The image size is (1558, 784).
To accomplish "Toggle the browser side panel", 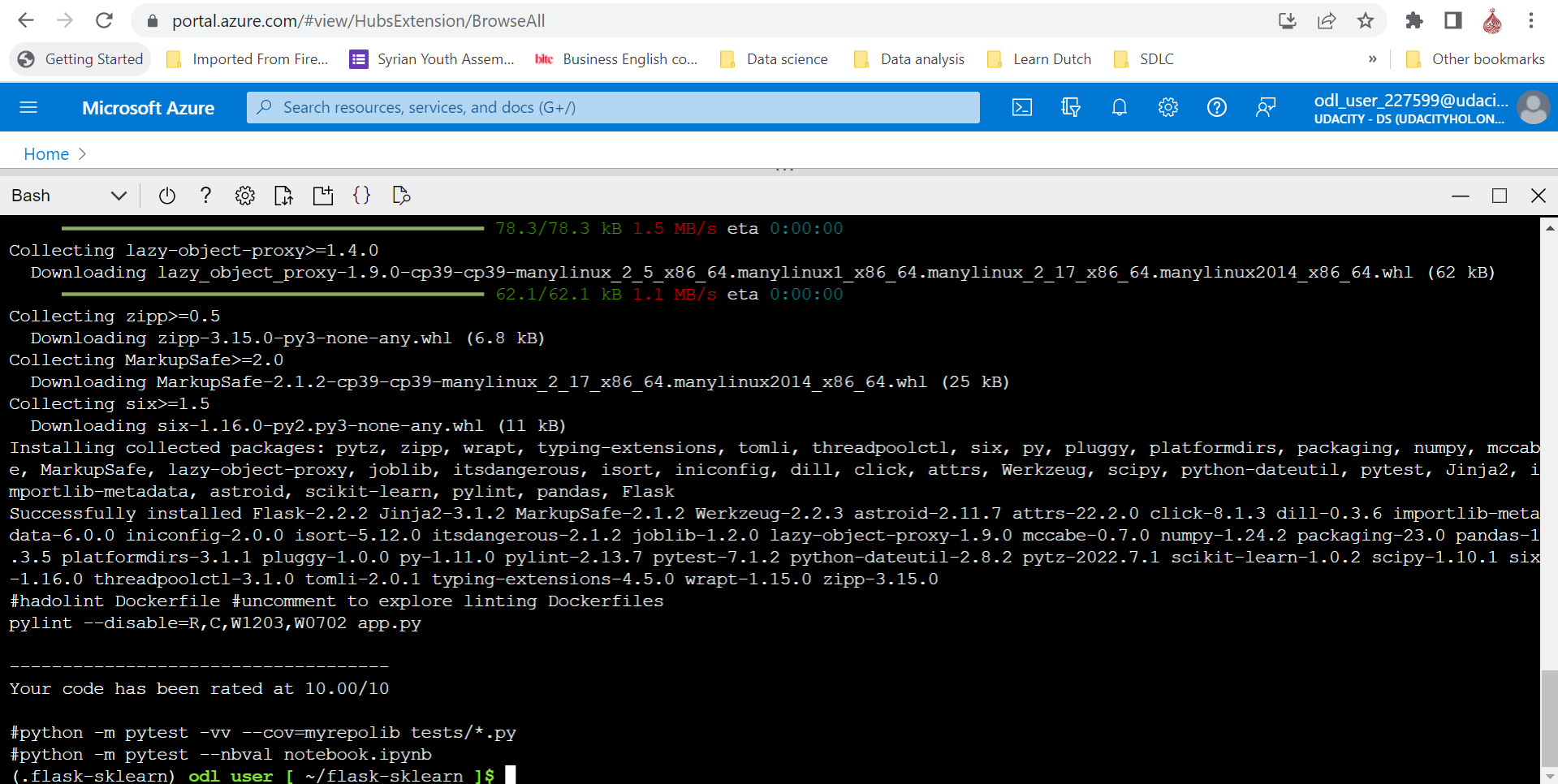I will pos(1453,20).
